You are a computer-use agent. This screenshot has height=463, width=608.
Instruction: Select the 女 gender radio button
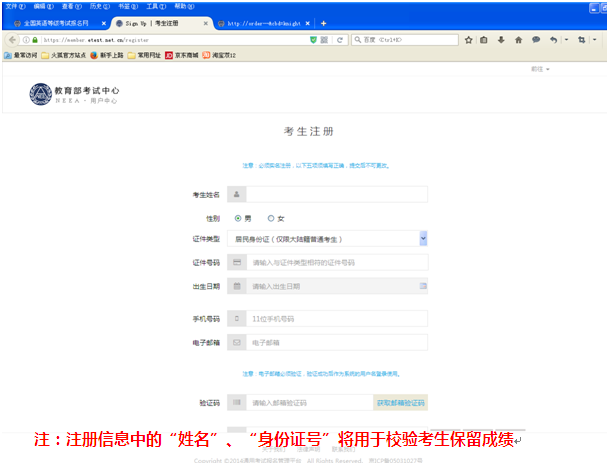270,218
